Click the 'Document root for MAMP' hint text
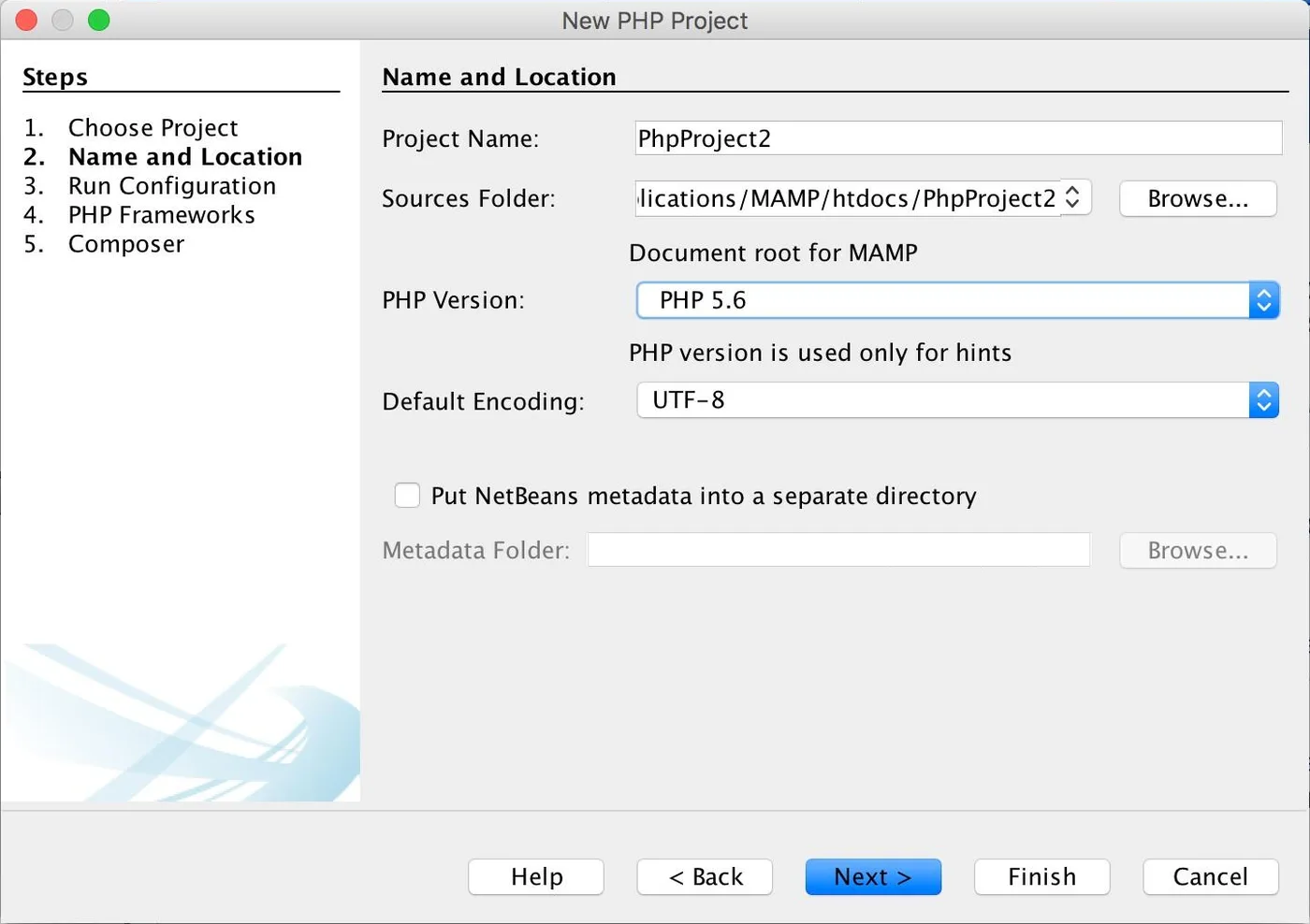Image resolution: width=1310 pixels, height=924 pixels. tap(773, 253)
